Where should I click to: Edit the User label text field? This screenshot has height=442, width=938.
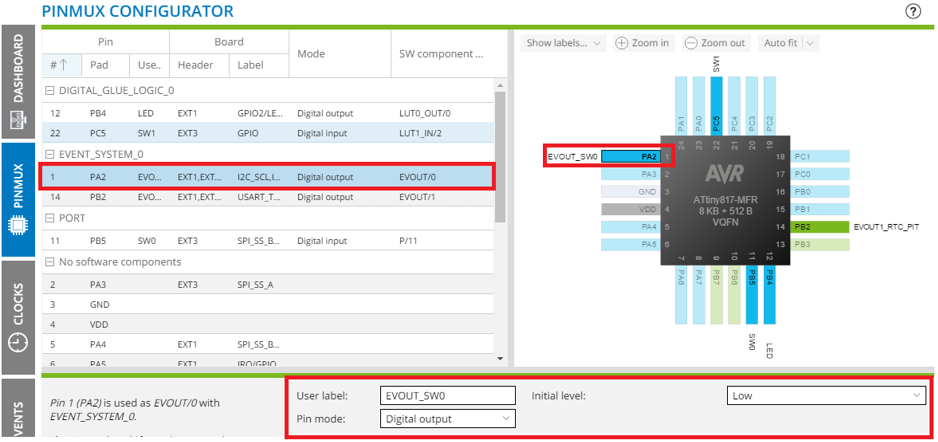coord(448,396)
